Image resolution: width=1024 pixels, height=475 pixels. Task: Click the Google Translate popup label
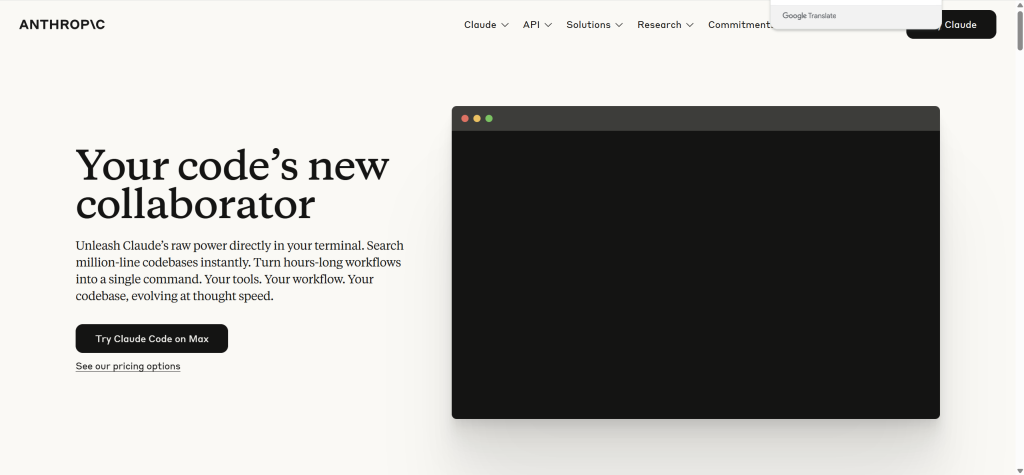tap(809, 16)
